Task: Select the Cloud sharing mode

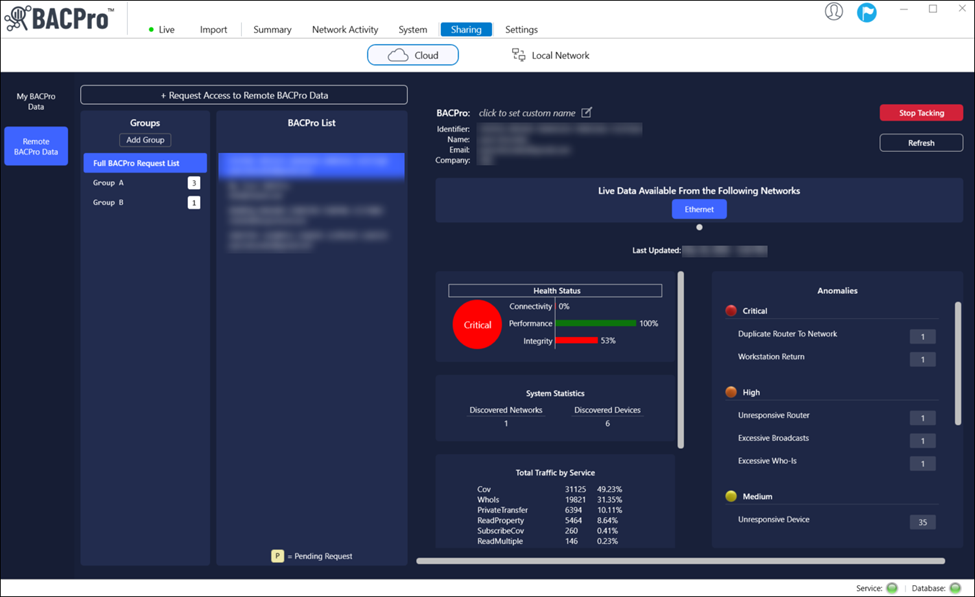Action: 413,55
